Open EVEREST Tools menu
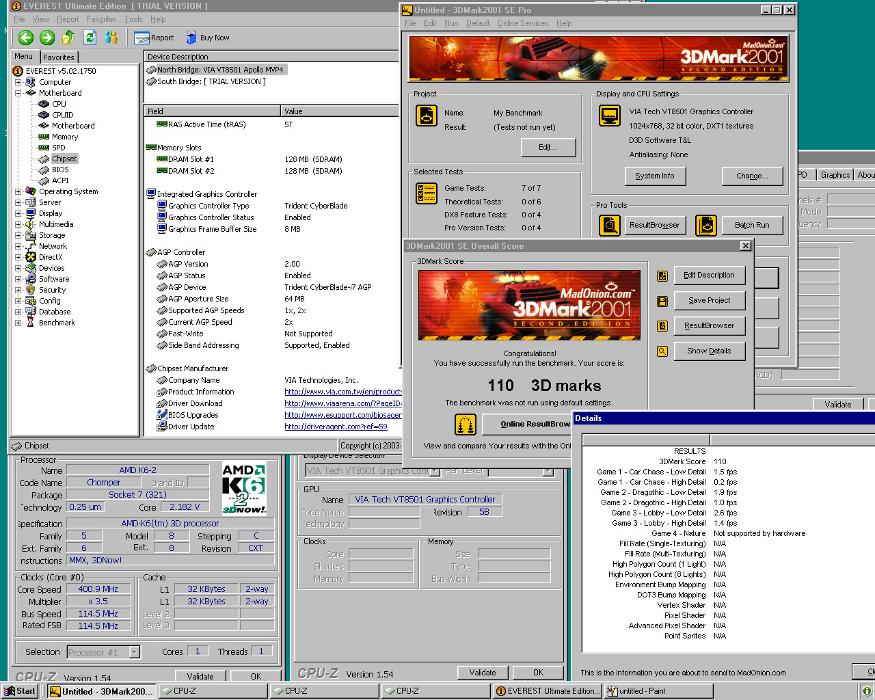Viewport: 875px width, 700px height. (x=133, y=19)
